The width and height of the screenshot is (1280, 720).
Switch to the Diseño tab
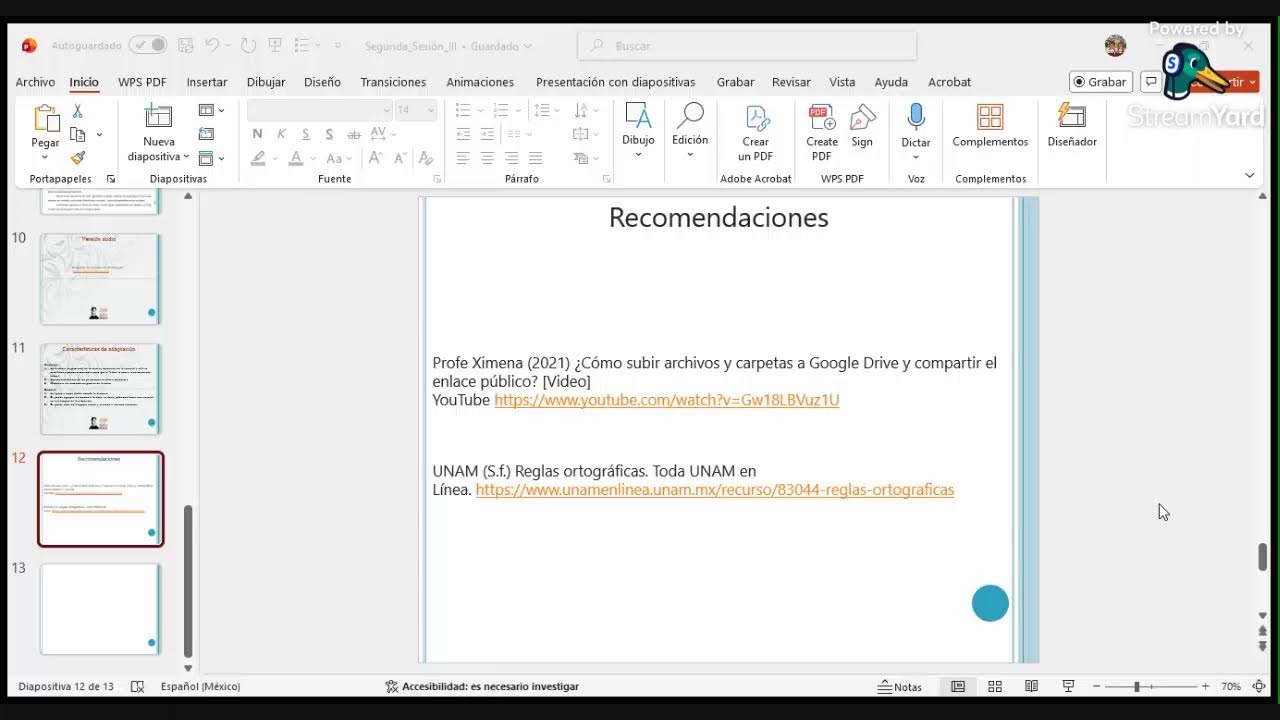[x=322, y=82]
